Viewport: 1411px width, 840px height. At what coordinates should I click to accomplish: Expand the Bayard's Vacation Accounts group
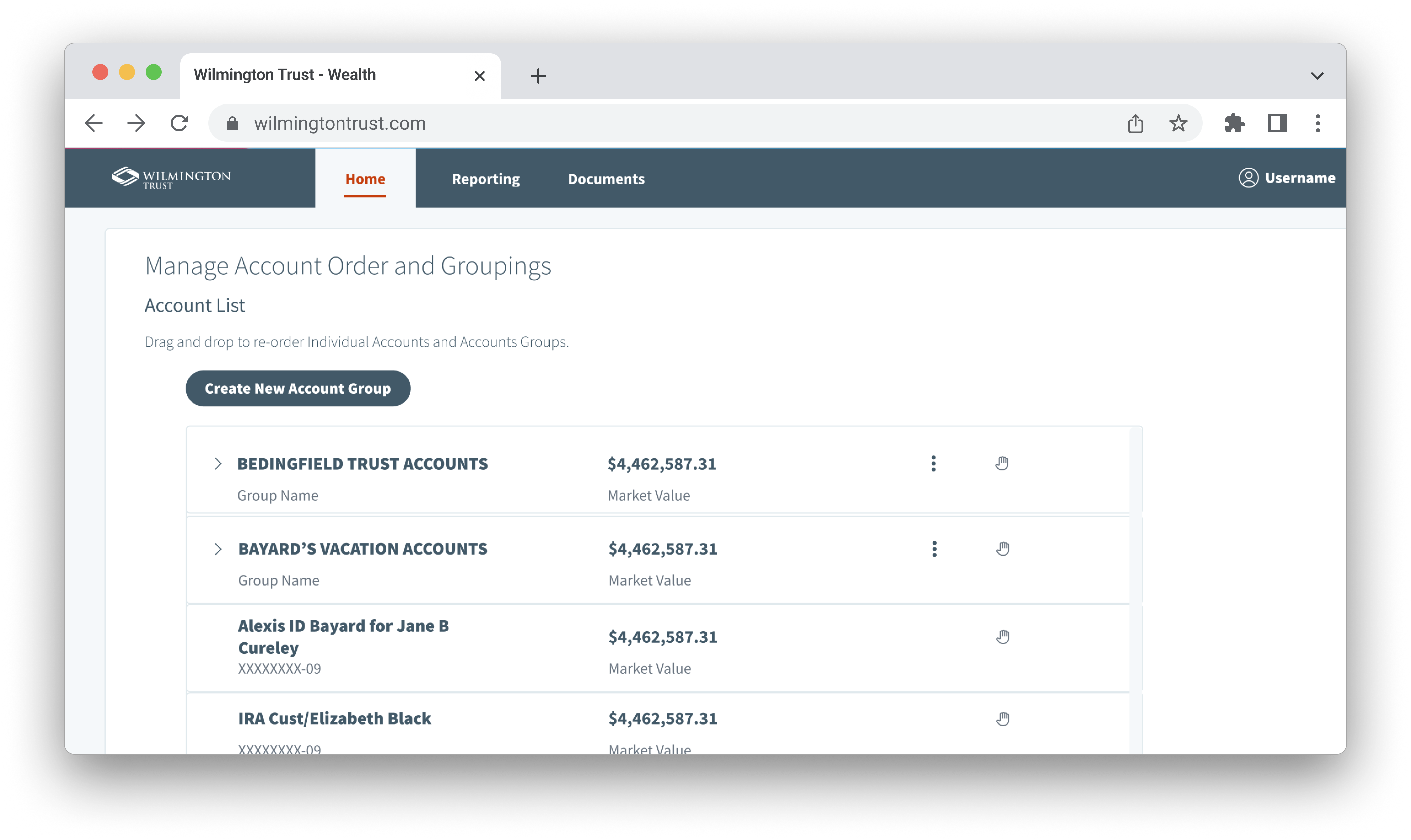(218, 549)
